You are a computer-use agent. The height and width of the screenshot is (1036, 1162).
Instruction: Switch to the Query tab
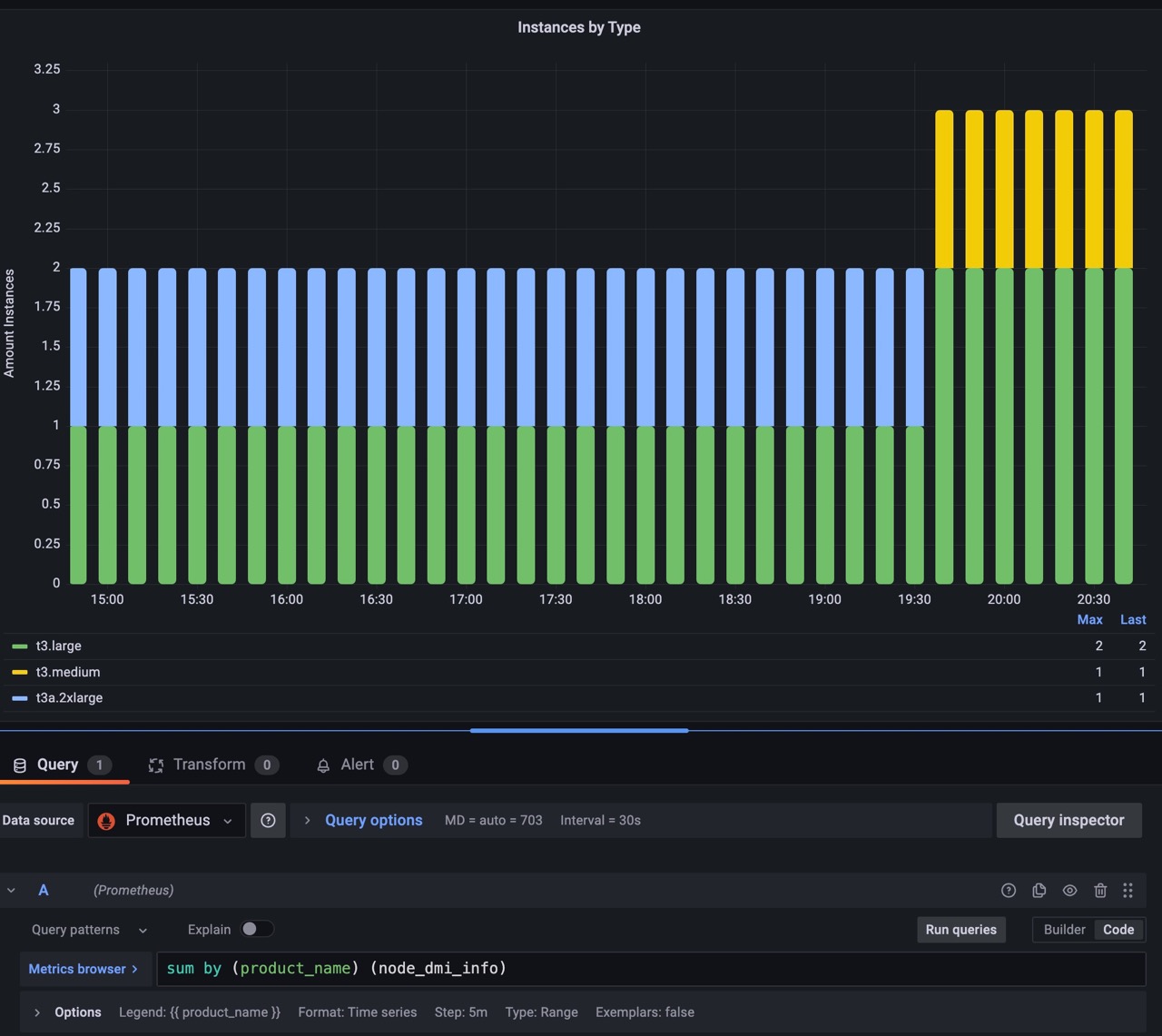(x=58, y=765)
